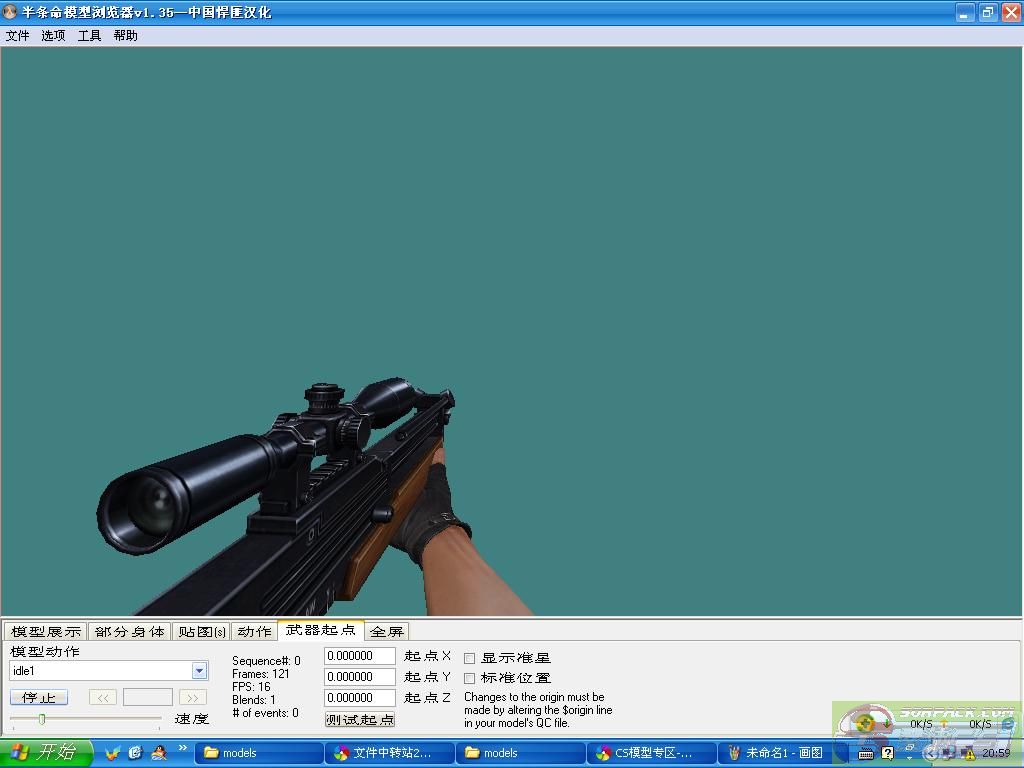Image resolution: width=1024 pixels, height=768 pixels.
Task: Expand the quick launch chevron overflow
Action: pyautogui.click(x=183, y=748)
